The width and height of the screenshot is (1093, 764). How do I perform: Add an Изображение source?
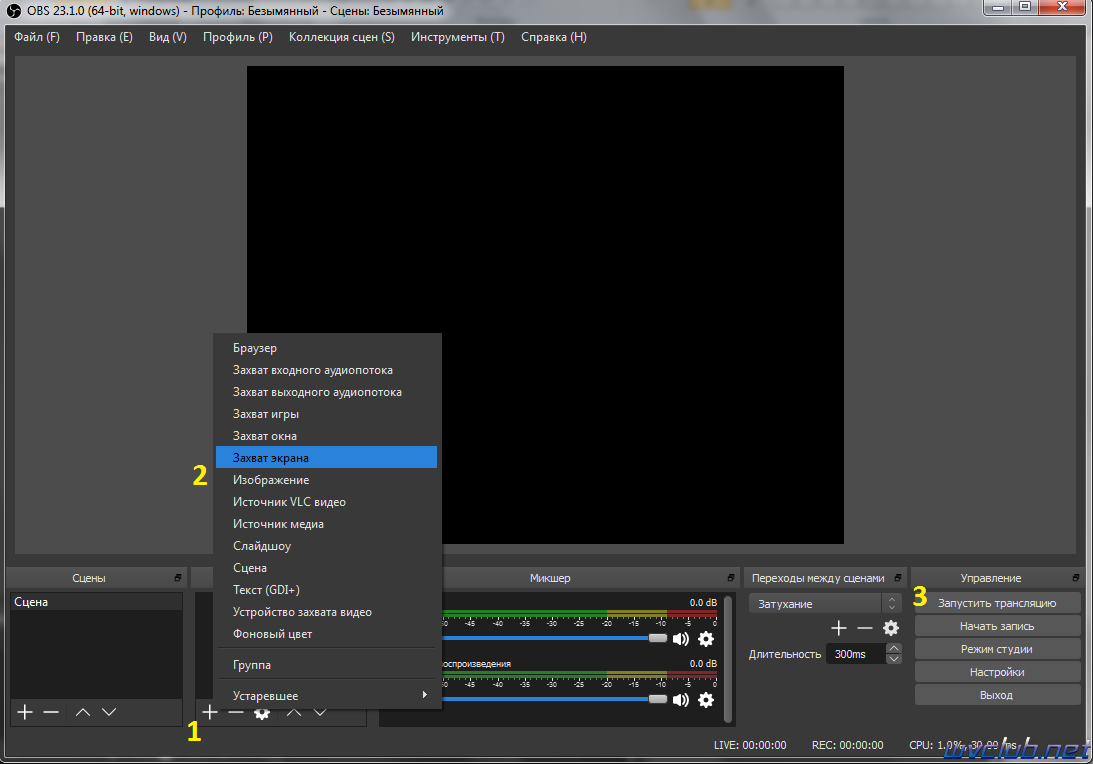pyautogui.click(x=326, y=480)
